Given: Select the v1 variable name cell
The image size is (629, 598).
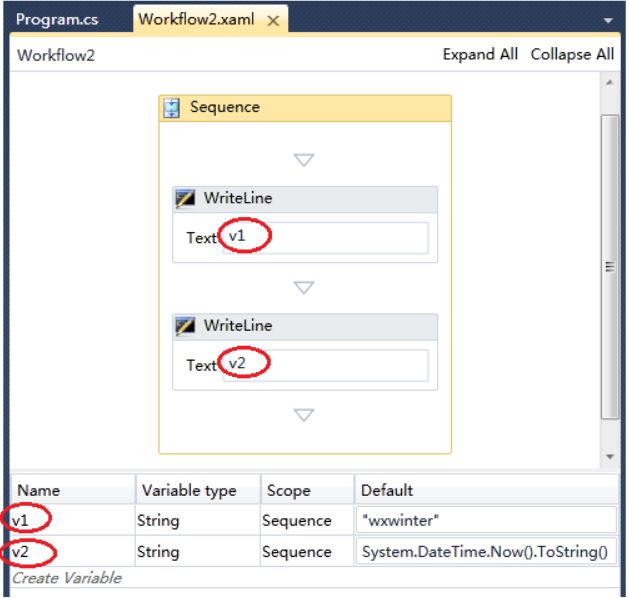Looking at the screenshot, I should [73, 520].
